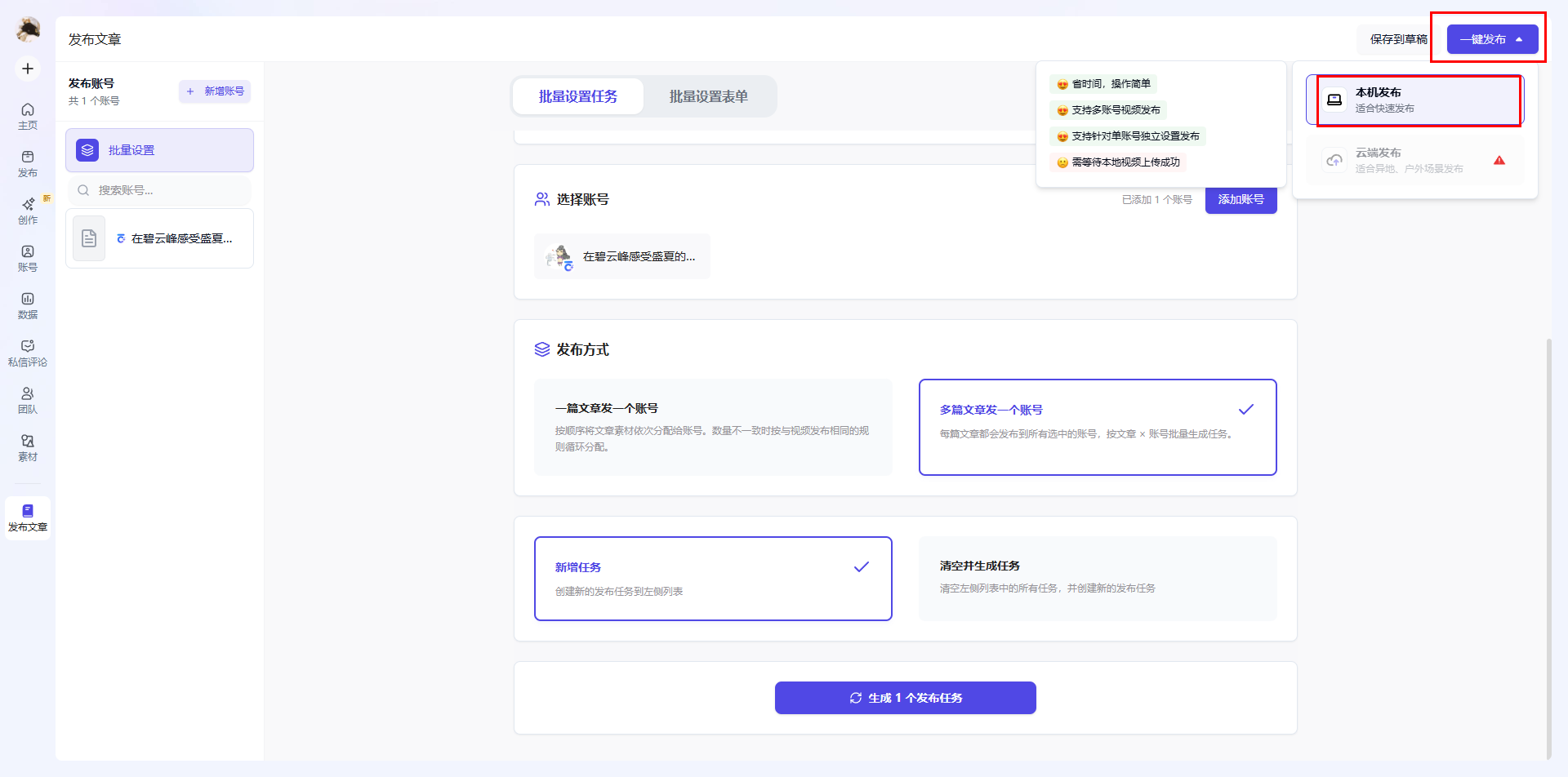Click the 添加账号 button

click(1241, 199)
